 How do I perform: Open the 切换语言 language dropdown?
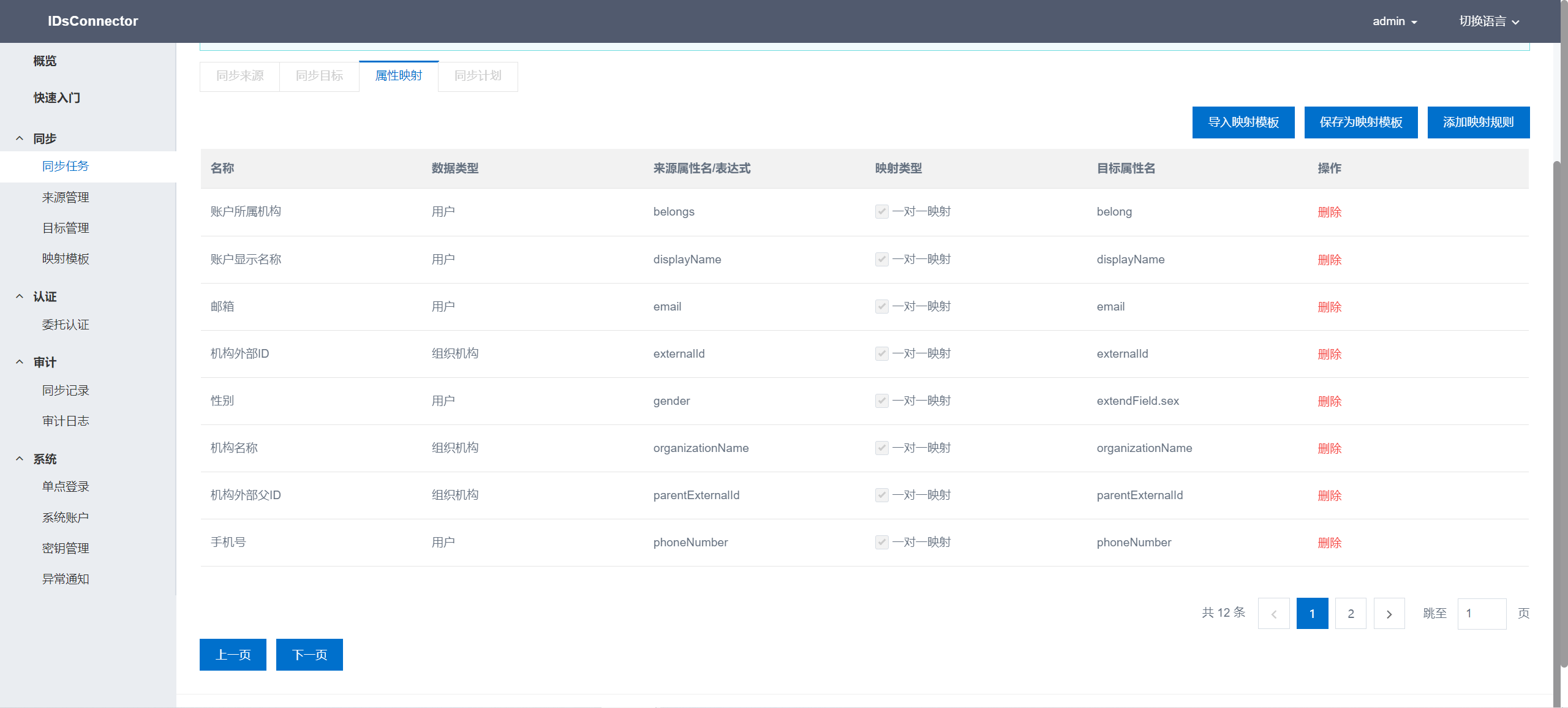pos(1488,21)
